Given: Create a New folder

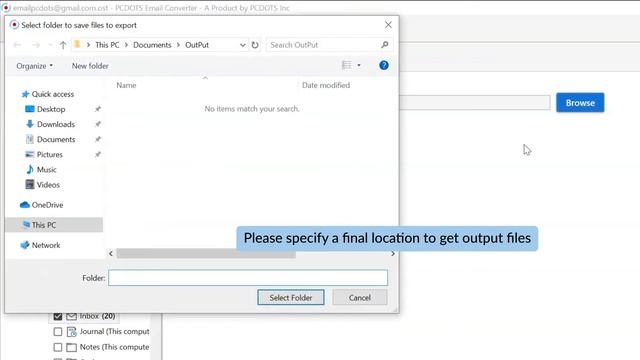Looking at the screenshot, I should click(x=90, y=66).
